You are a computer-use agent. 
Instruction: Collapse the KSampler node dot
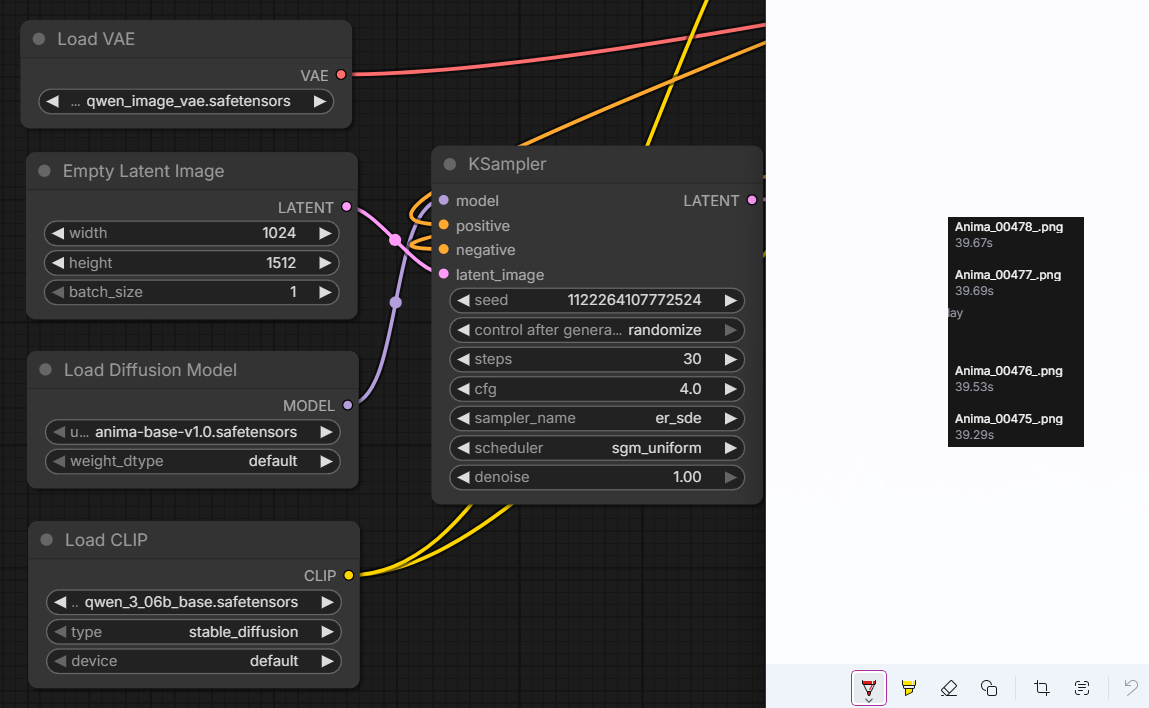pyautogui.click(x=450, y=164)
